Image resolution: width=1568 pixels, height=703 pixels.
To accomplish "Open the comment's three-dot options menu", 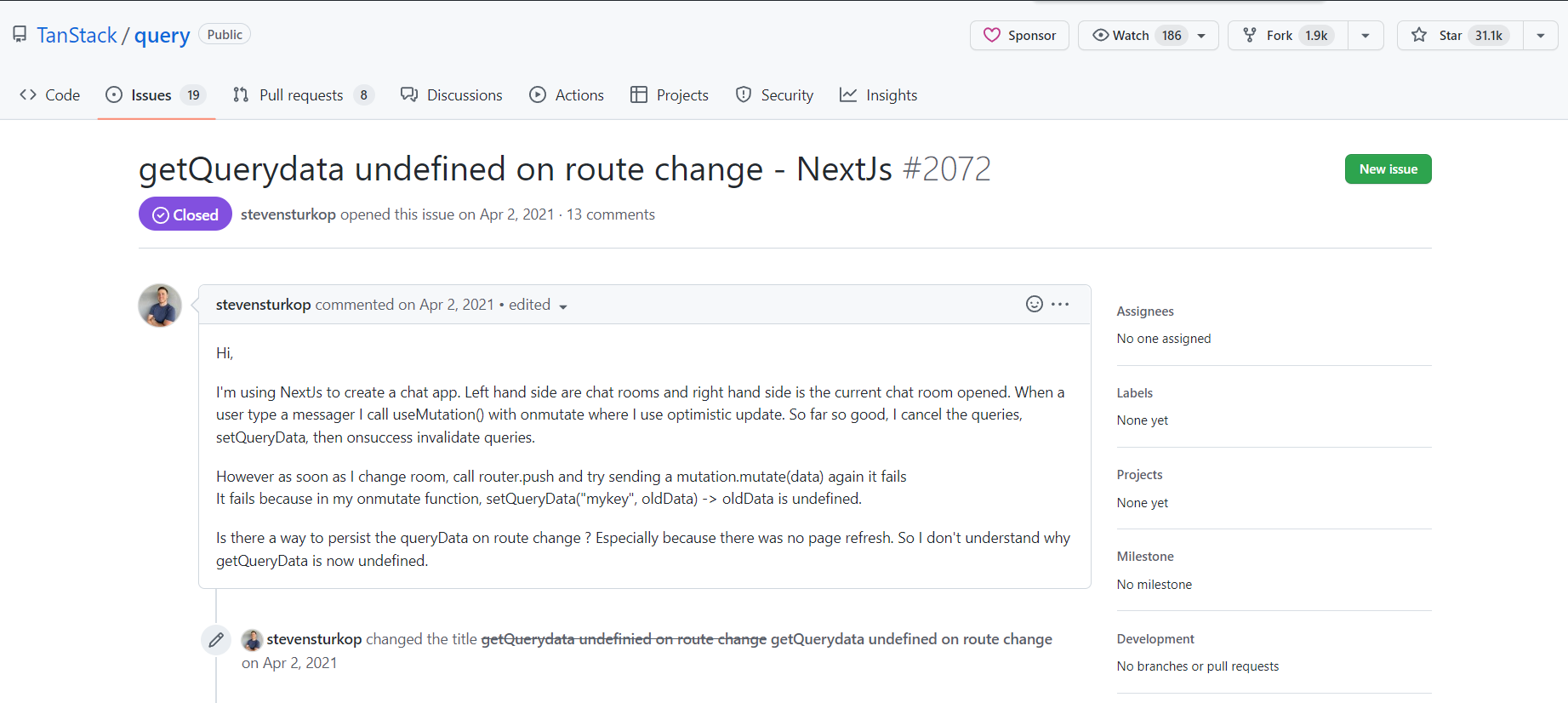I will (x=1060, y=304).
